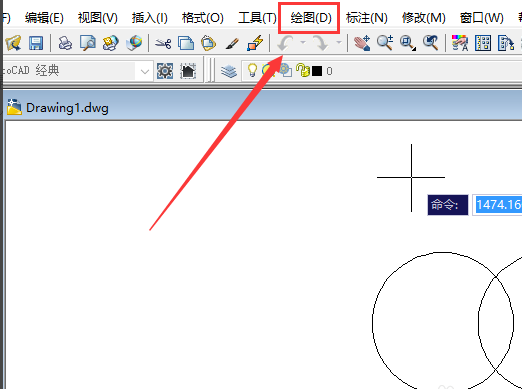Toggle the layer 0 lock padlock

[303, 70]
